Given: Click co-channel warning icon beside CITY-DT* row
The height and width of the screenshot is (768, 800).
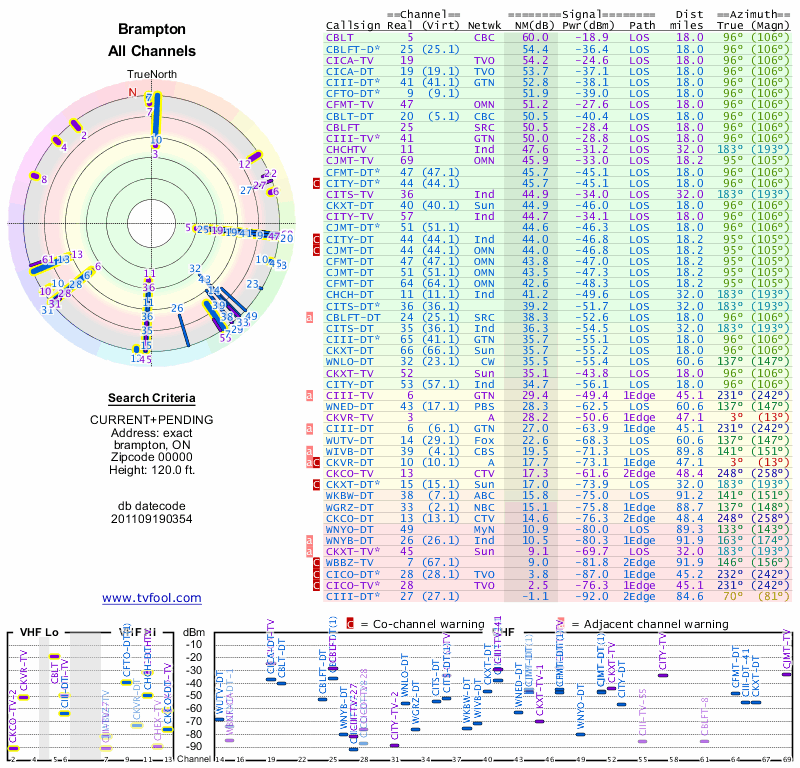Looking at the screenshot, I should pyautogui.click(x=316, y=183).
